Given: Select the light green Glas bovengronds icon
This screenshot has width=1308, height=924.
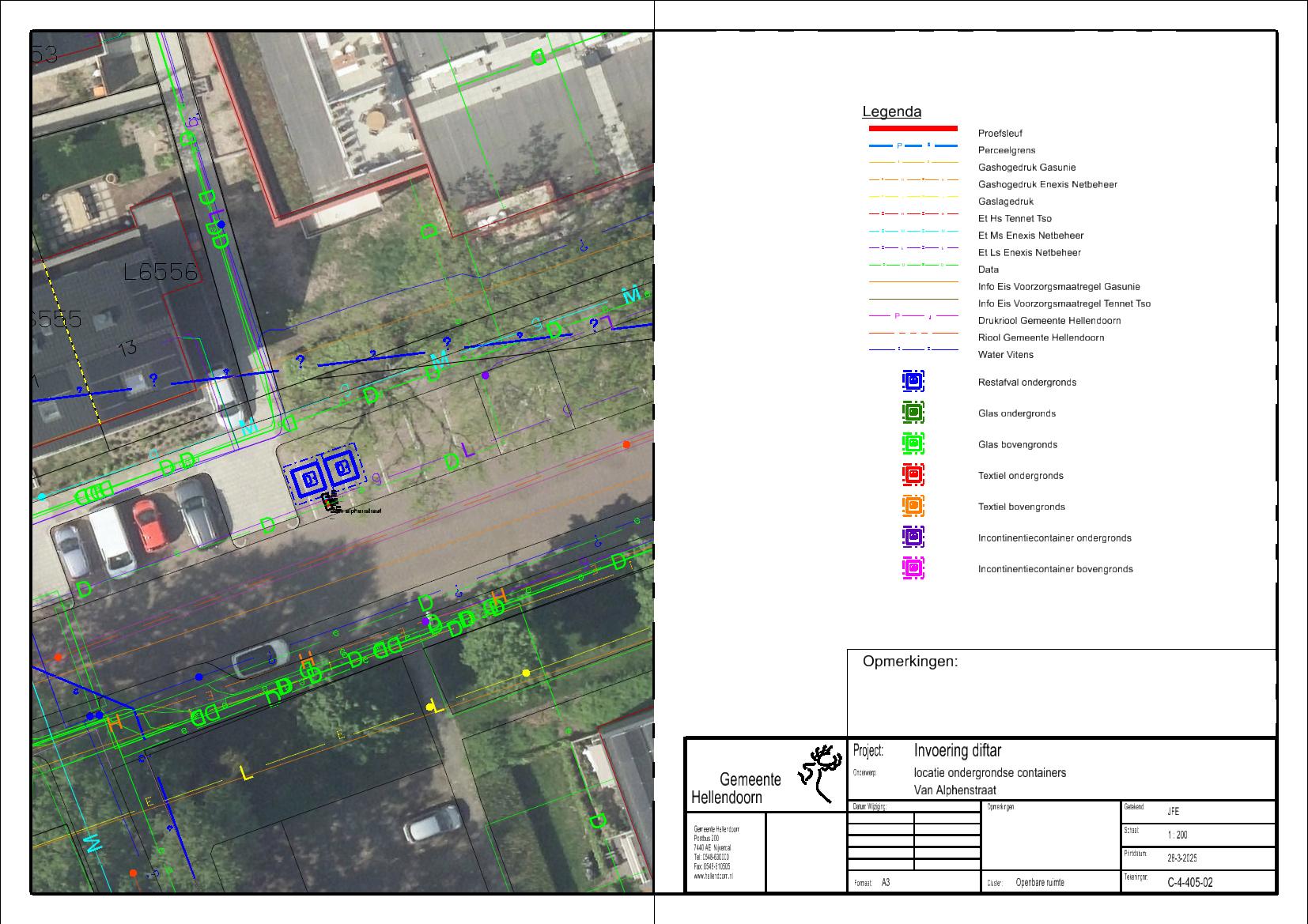Looking at the screenshot, I should [913, 443].
